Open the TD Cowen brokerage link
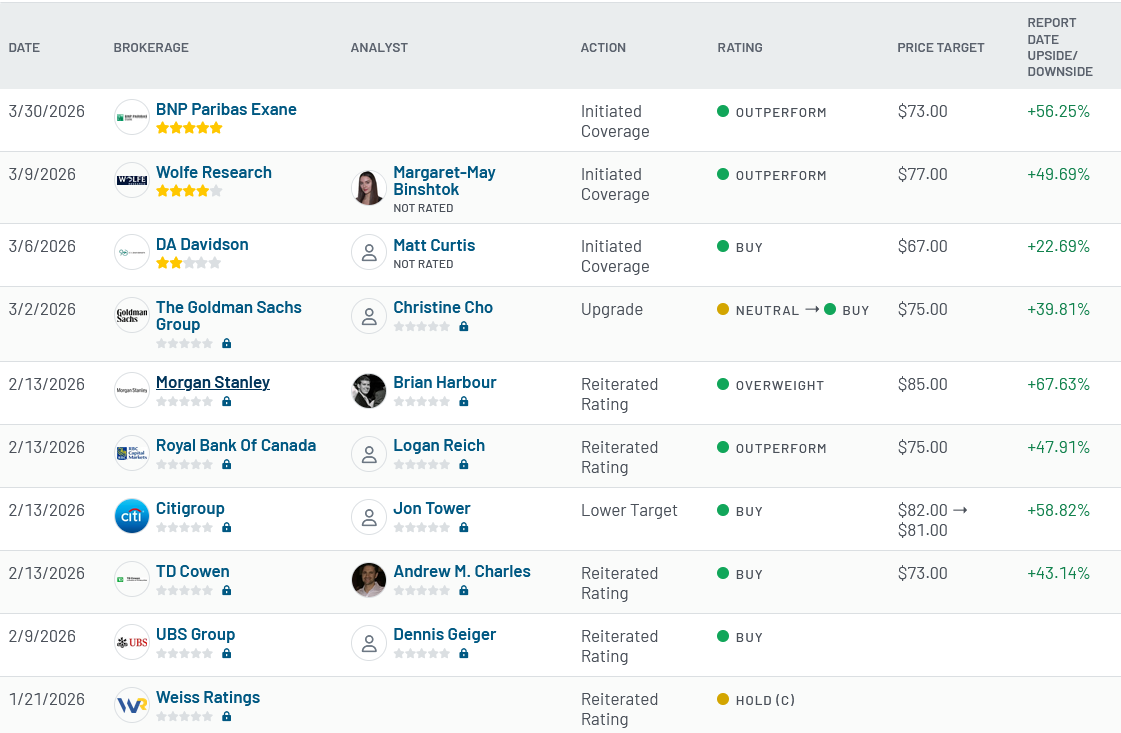This screenshot has height=733, width=1121. pos(193,571)
